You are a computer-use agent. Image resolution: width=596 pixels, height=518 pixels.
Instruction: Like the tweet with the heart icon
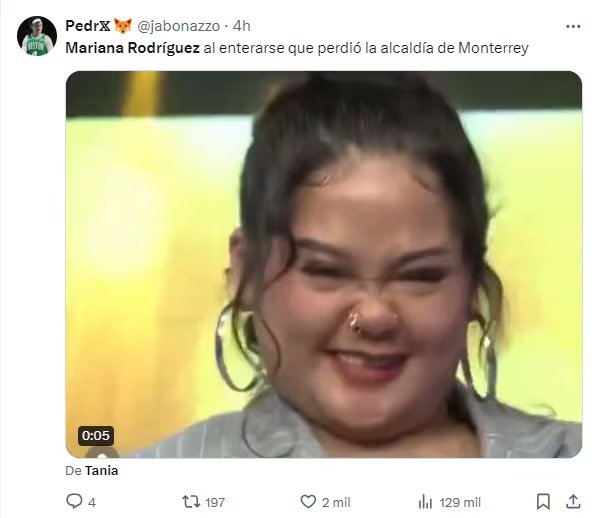click(308, 502)
